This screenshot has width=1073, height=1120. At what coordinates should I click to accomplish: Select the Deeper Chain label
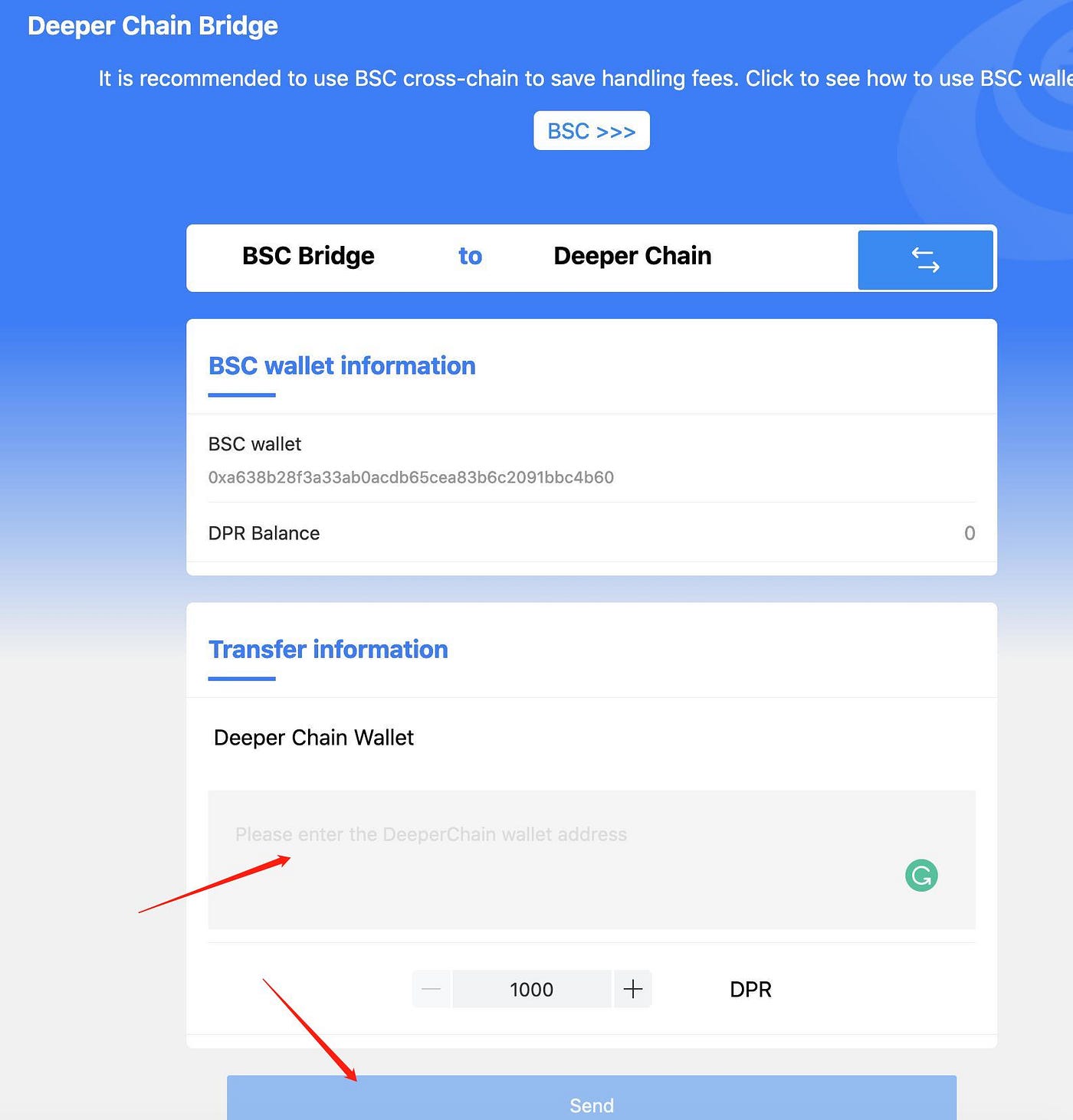click(632, 256)
